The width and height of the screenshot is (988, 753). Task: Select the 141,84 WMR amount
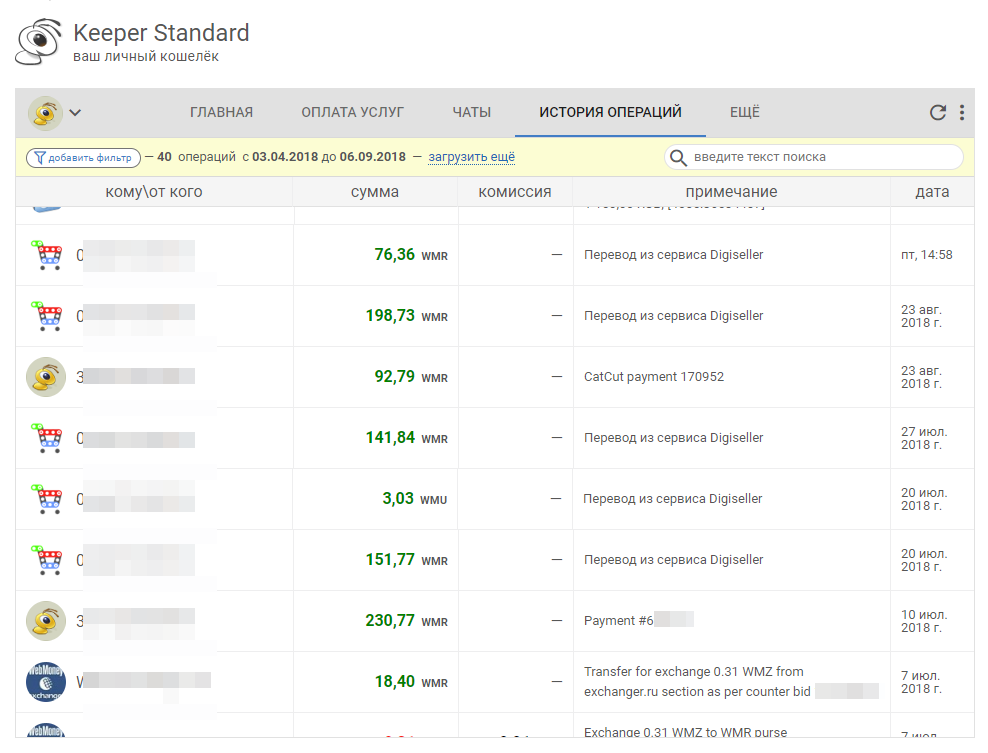coord(406,438)
